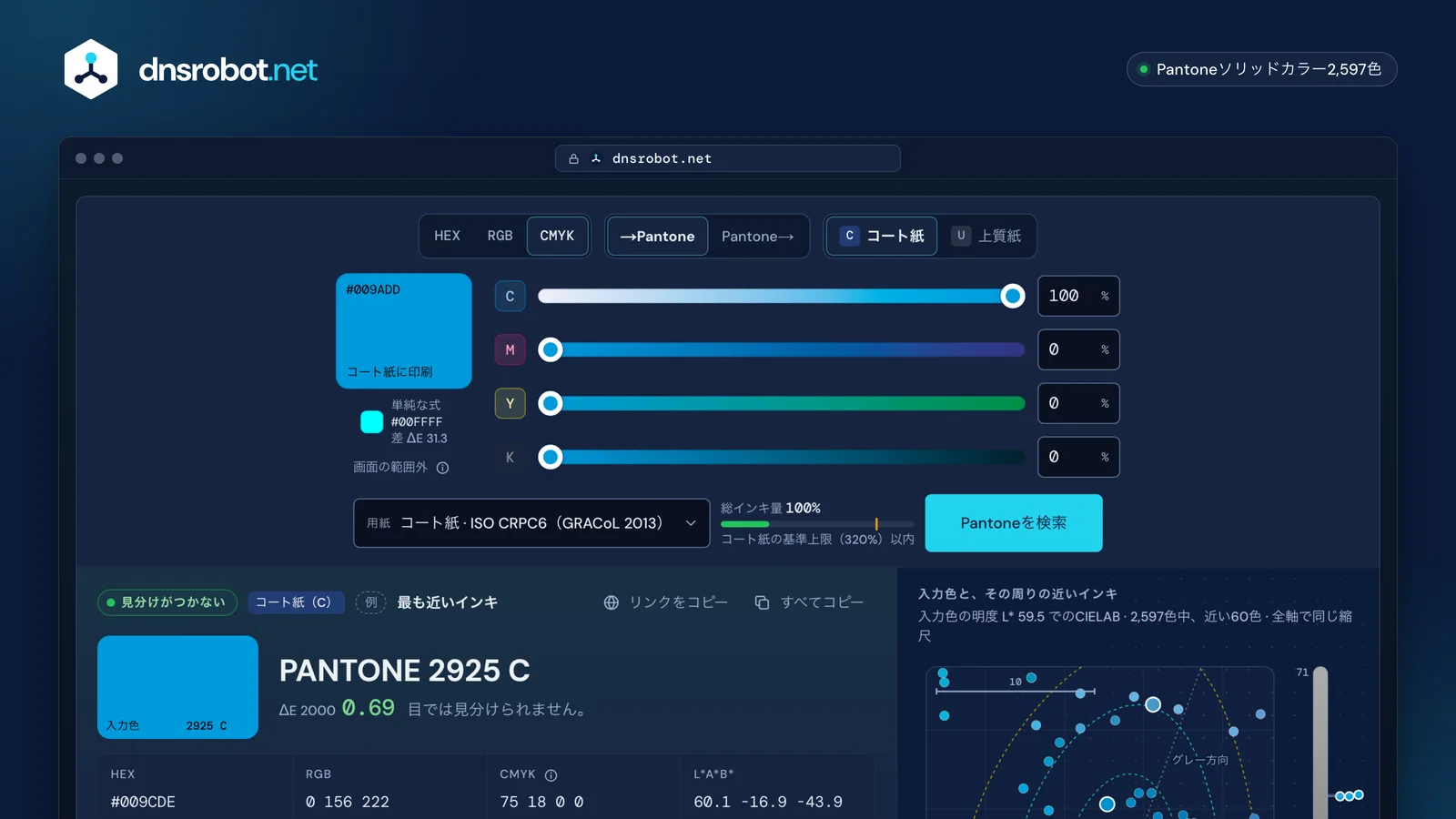Click the cyan percentage input field
Screen dimensions: 1456x819
(1078, 296)
